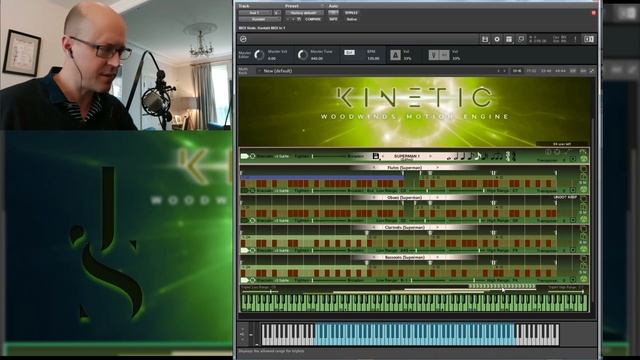Click the green round icon on global row
The image size is (640, 360).
(x=584, y=158)
